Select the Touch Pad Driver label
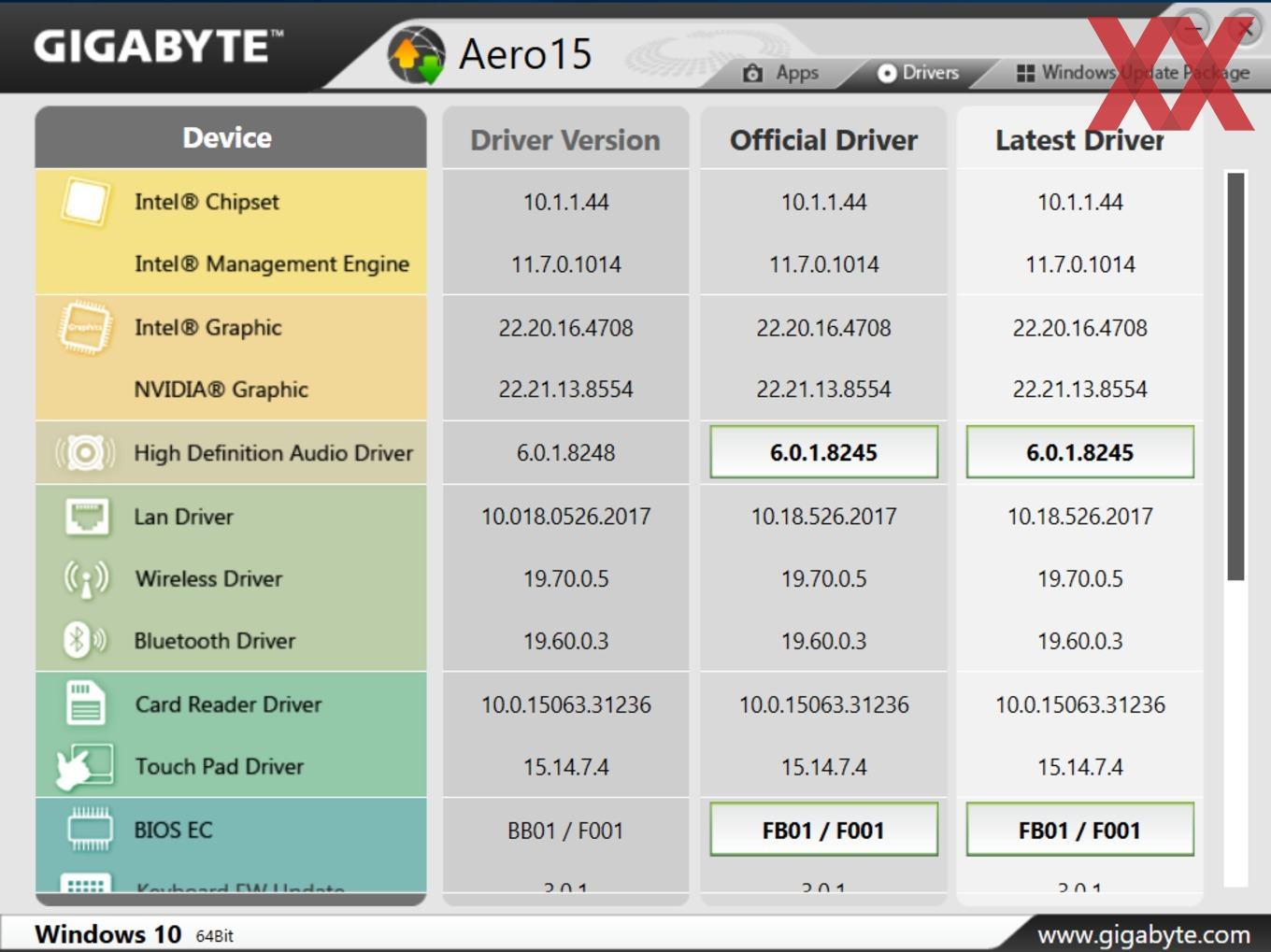Image resolution: width=1271 pixels, height=952 pixels. pos(220,767)
